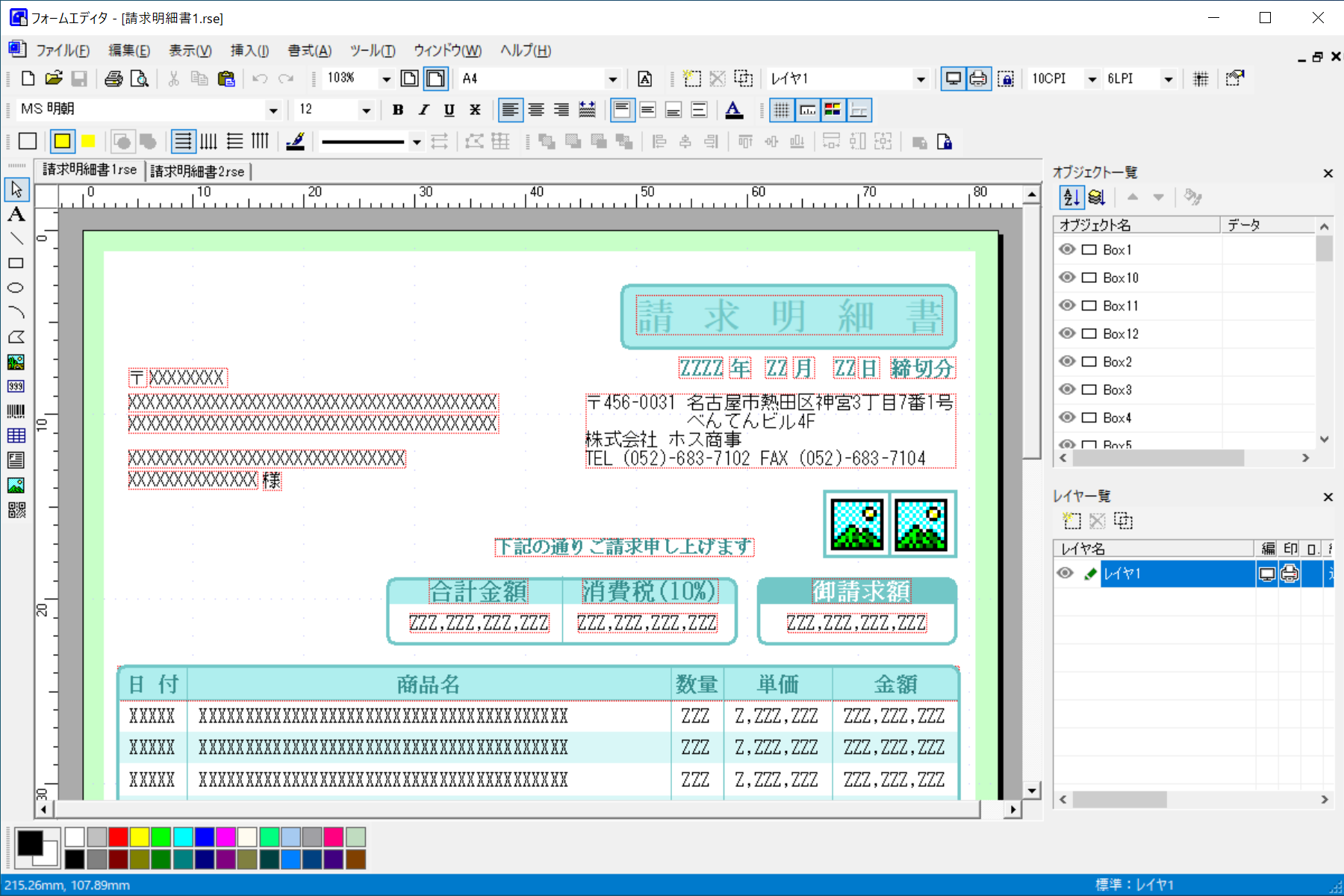Hide Box12 using its eye icon
The width and height of the screenshot is (1344, 896).
1067,333
